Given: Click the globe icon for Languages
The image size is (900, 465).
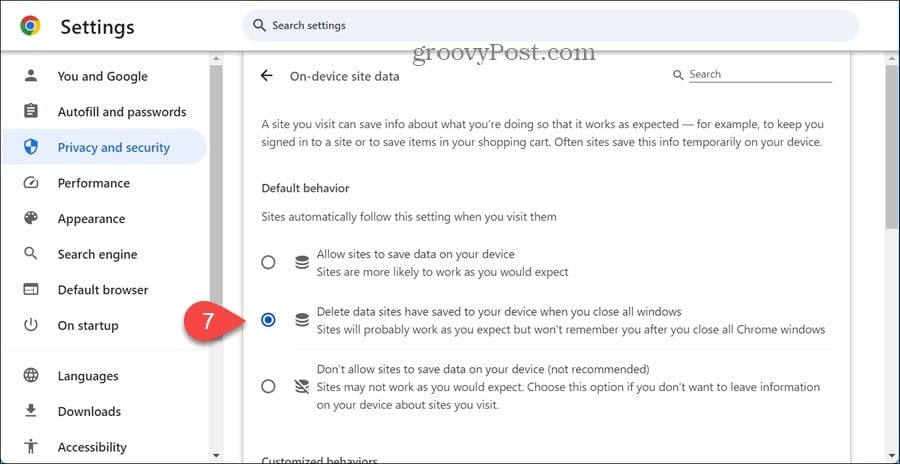Looking at the screenshot, I should pos(30,375).
